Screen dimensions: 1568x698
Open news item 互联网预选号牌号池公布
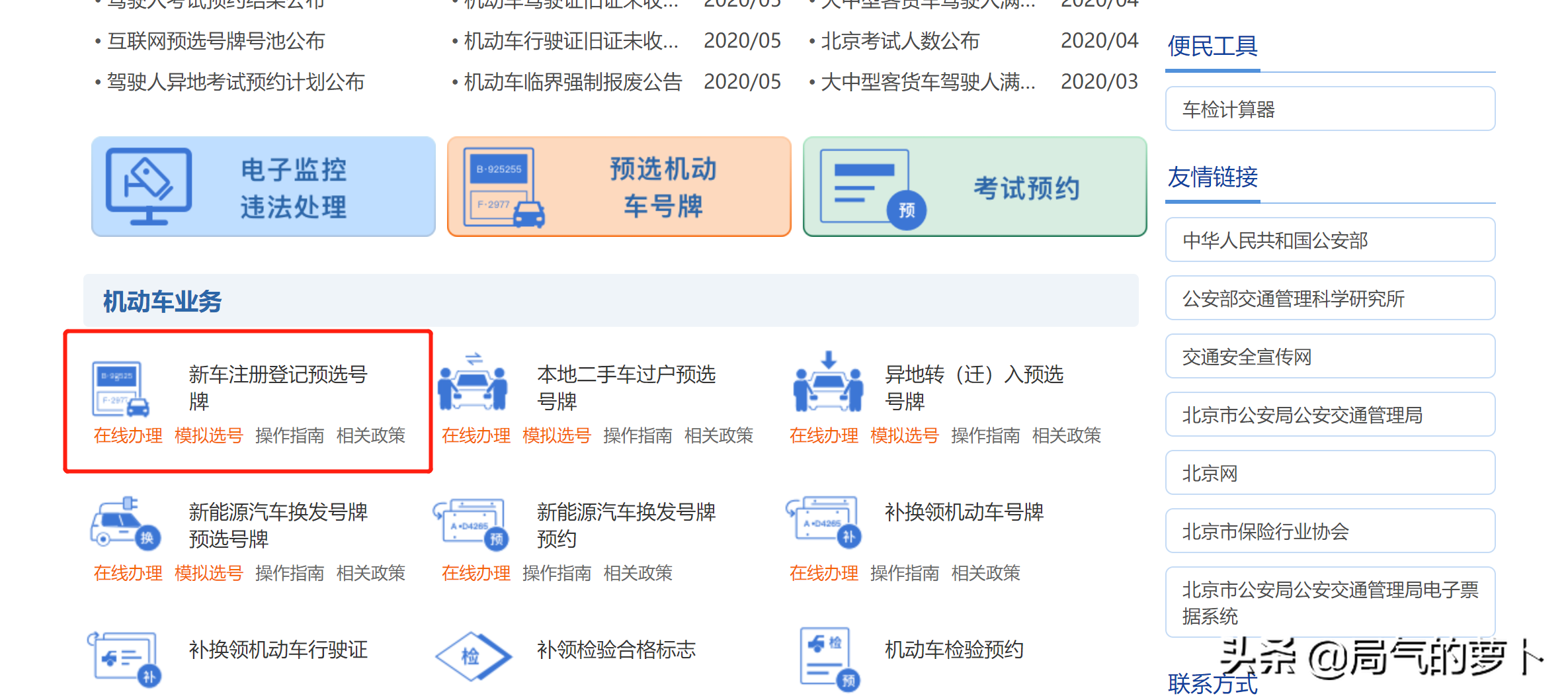216,41
